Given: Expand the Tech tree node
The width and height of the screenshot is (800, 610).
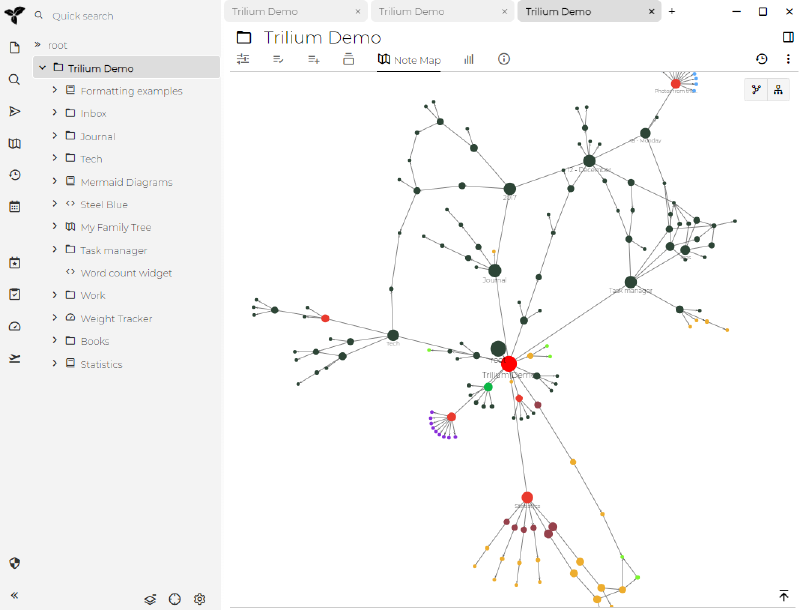Looking at the screenshot, I should pyautogui.click(x=55, y=158).
